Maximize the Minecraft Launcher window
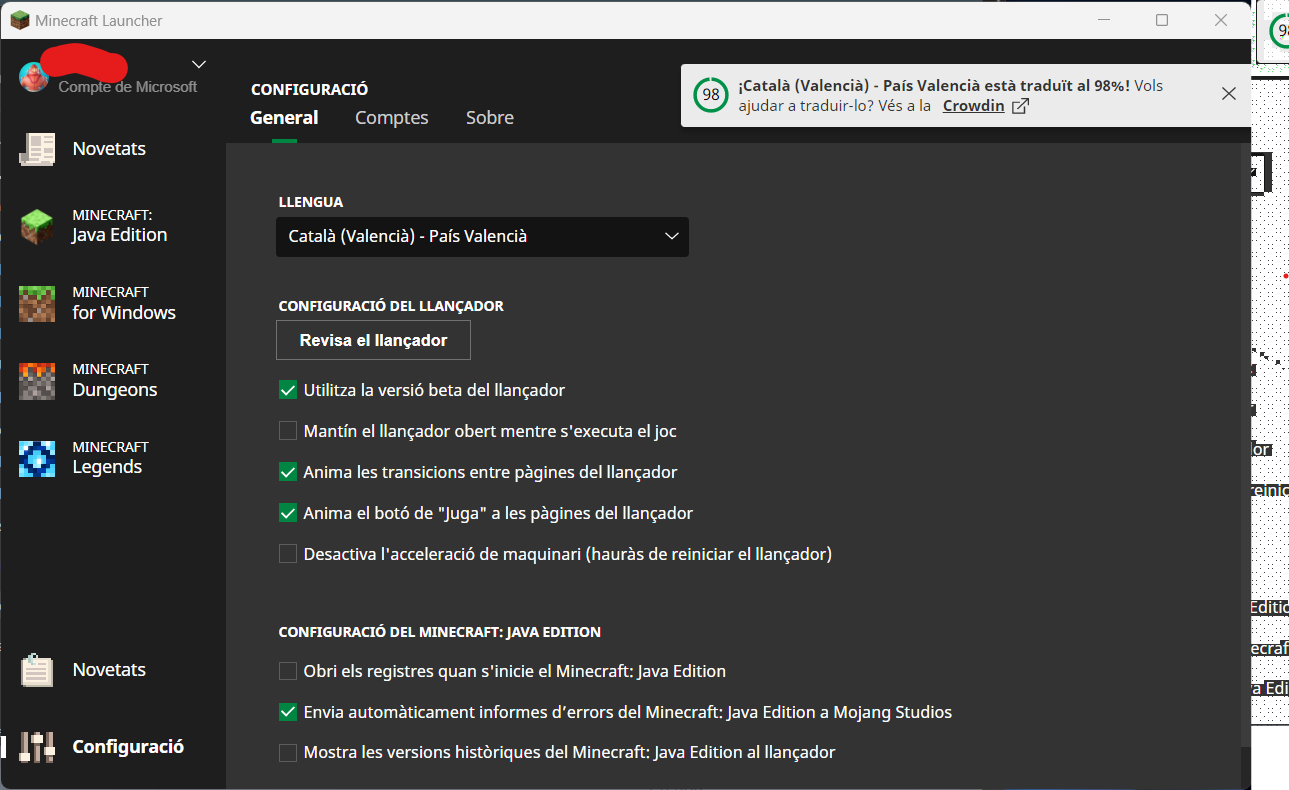Viewport: 1289px width, 790px height. pos(1162,20)
